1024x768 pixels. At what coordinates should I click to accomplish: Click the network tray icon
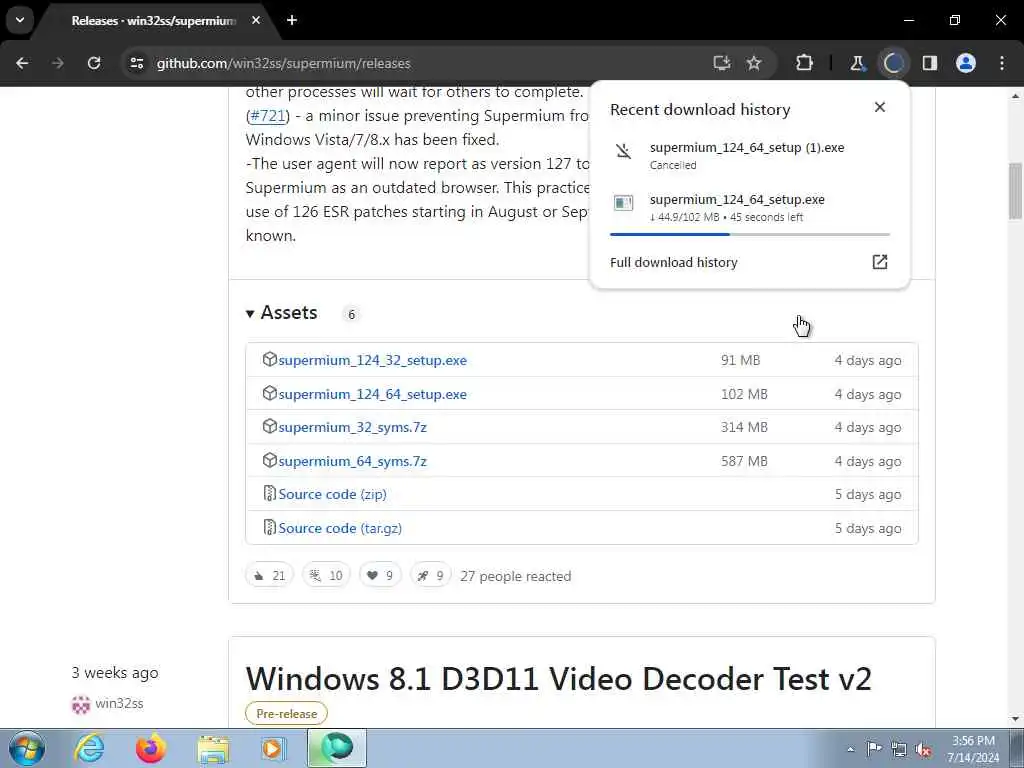click(899, 750)
